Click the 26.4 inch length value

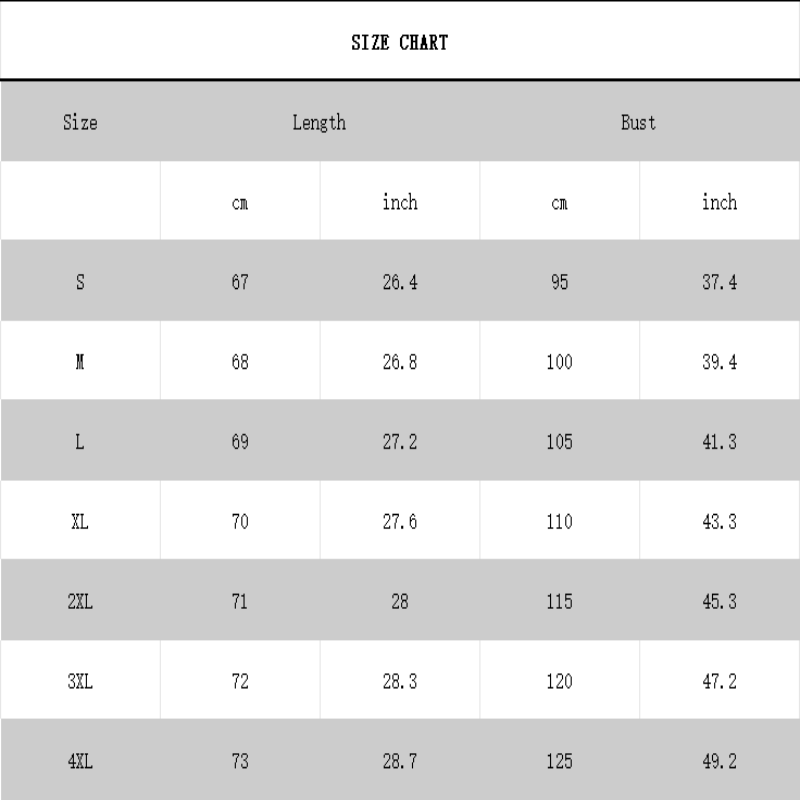pos(400,283)
